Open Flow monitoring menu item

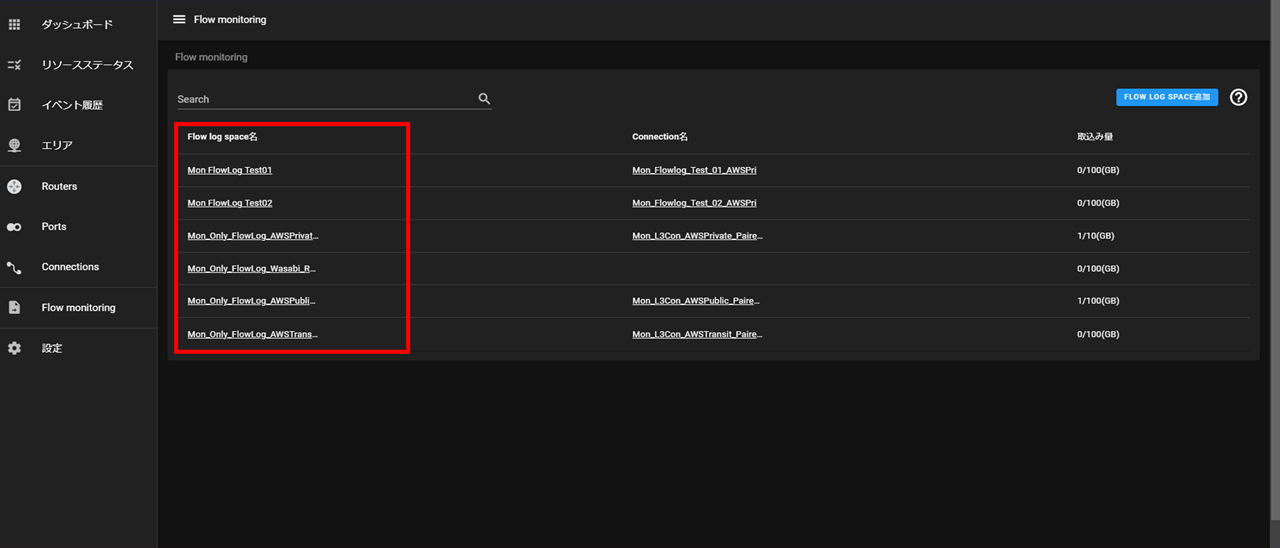78,308
